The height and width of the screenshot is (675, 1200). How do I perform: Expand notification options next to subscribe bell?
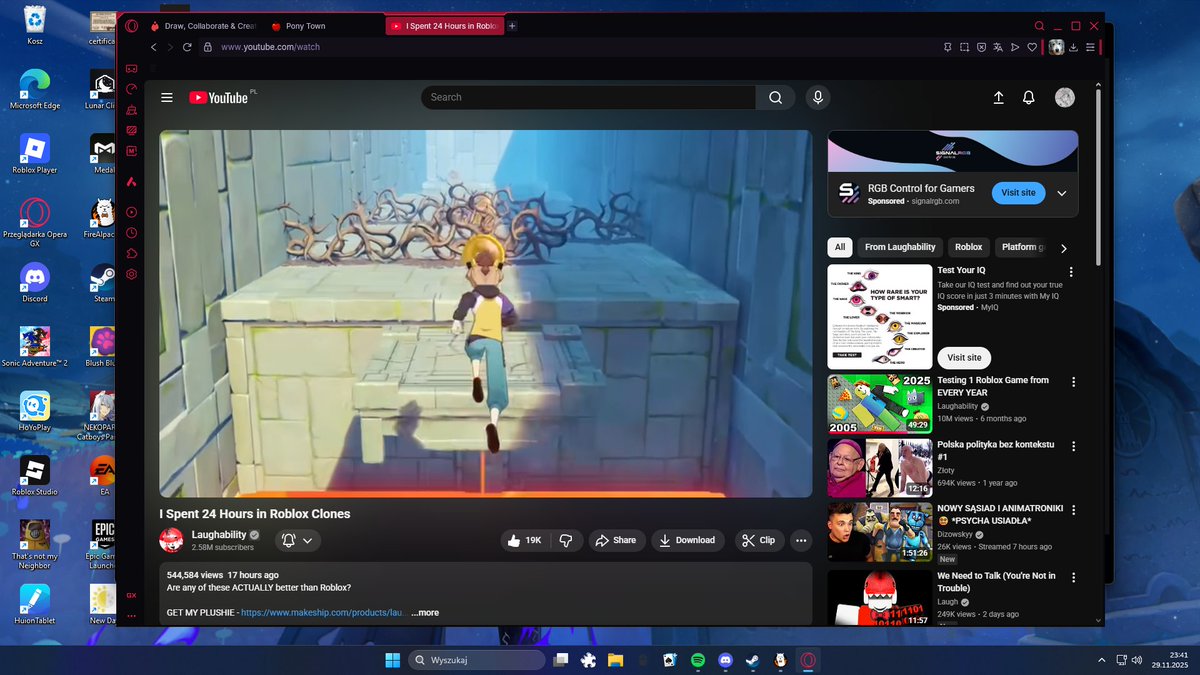[308, 540]
